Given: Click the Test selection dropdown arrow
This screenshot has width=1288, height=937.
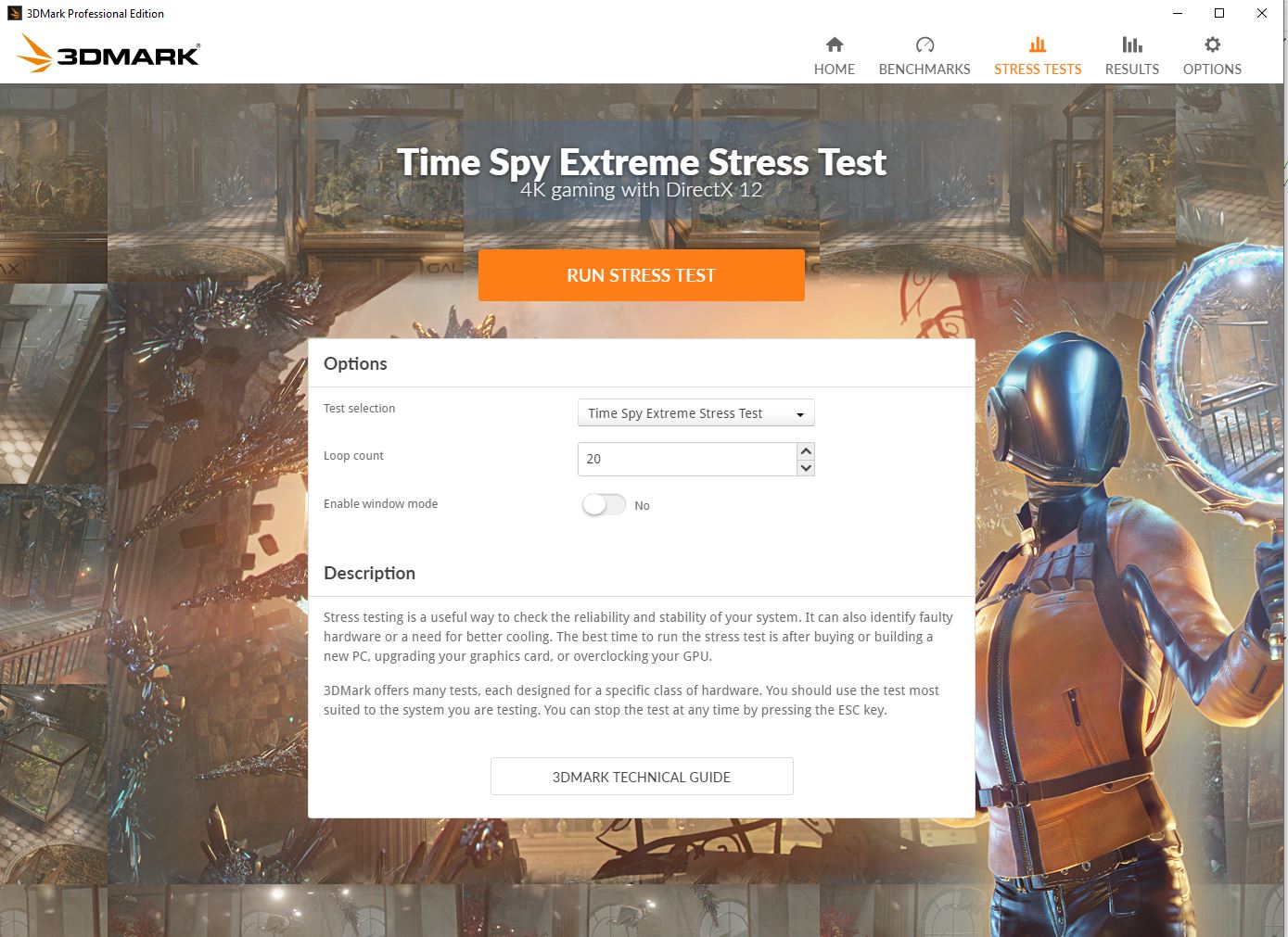Looking at the screenshot, I should coord(799,412).
